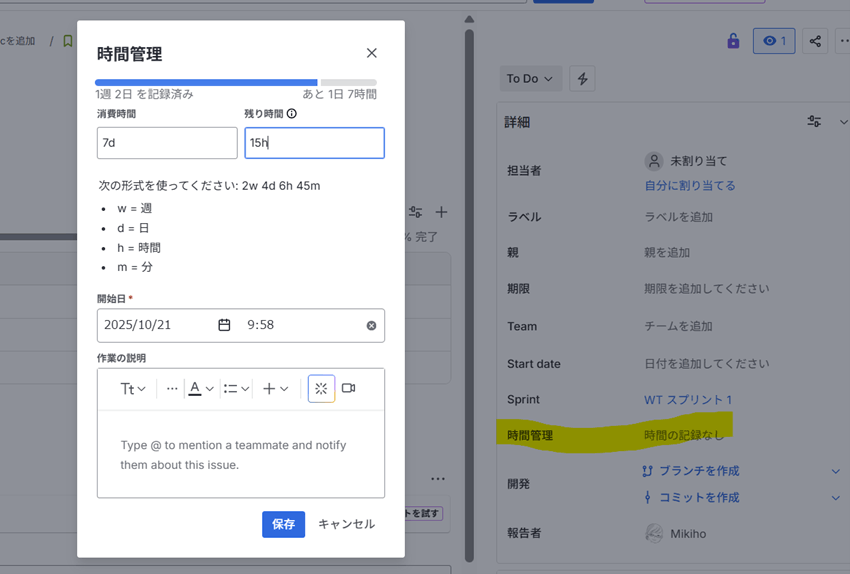This screenshot has width=850, height=574.
Task: Click the 詳細 panel settings sliders icon
Action: pos(814,121)
